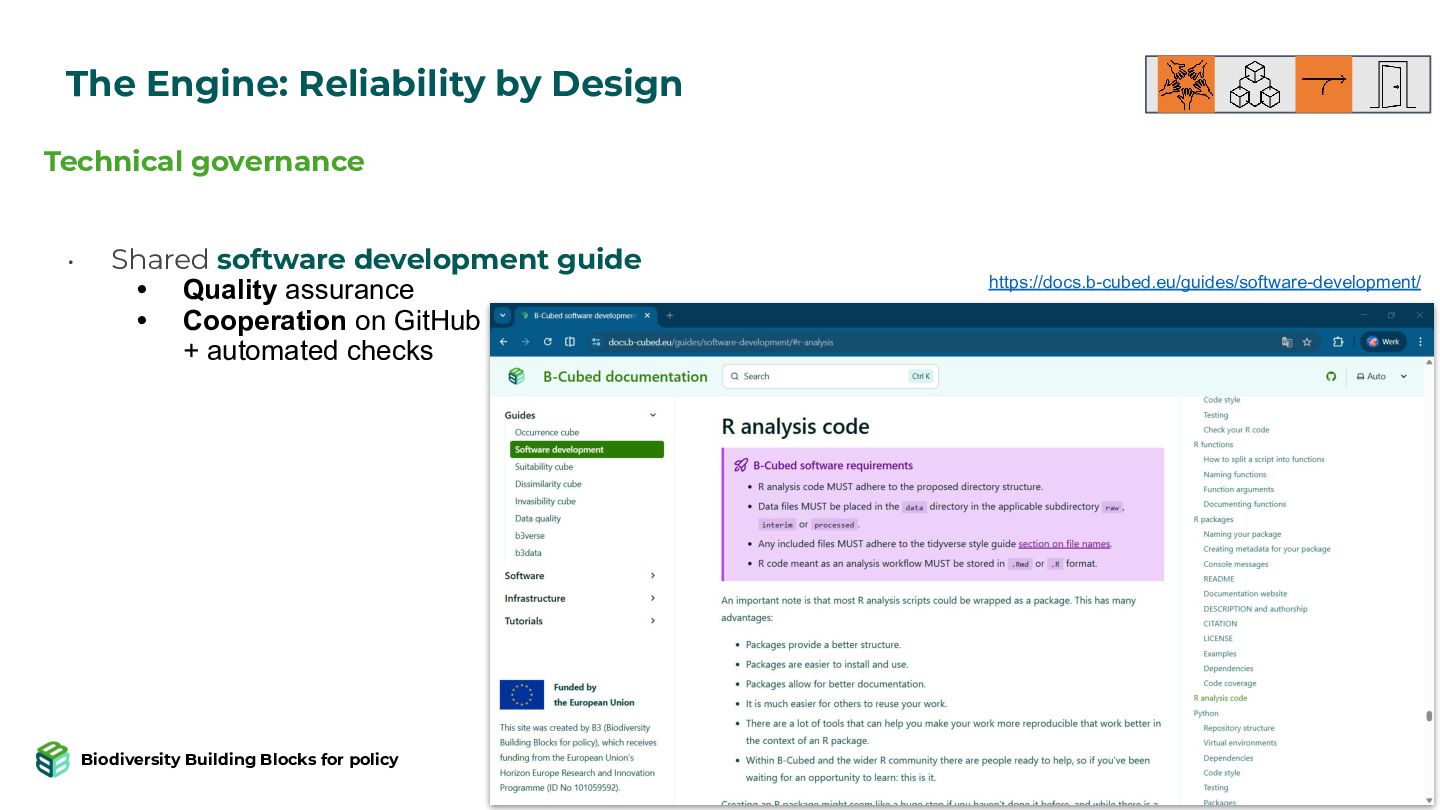Screen dimensions: 1440x810
Task: Jump to README in contents
Action: [1219, 579]
